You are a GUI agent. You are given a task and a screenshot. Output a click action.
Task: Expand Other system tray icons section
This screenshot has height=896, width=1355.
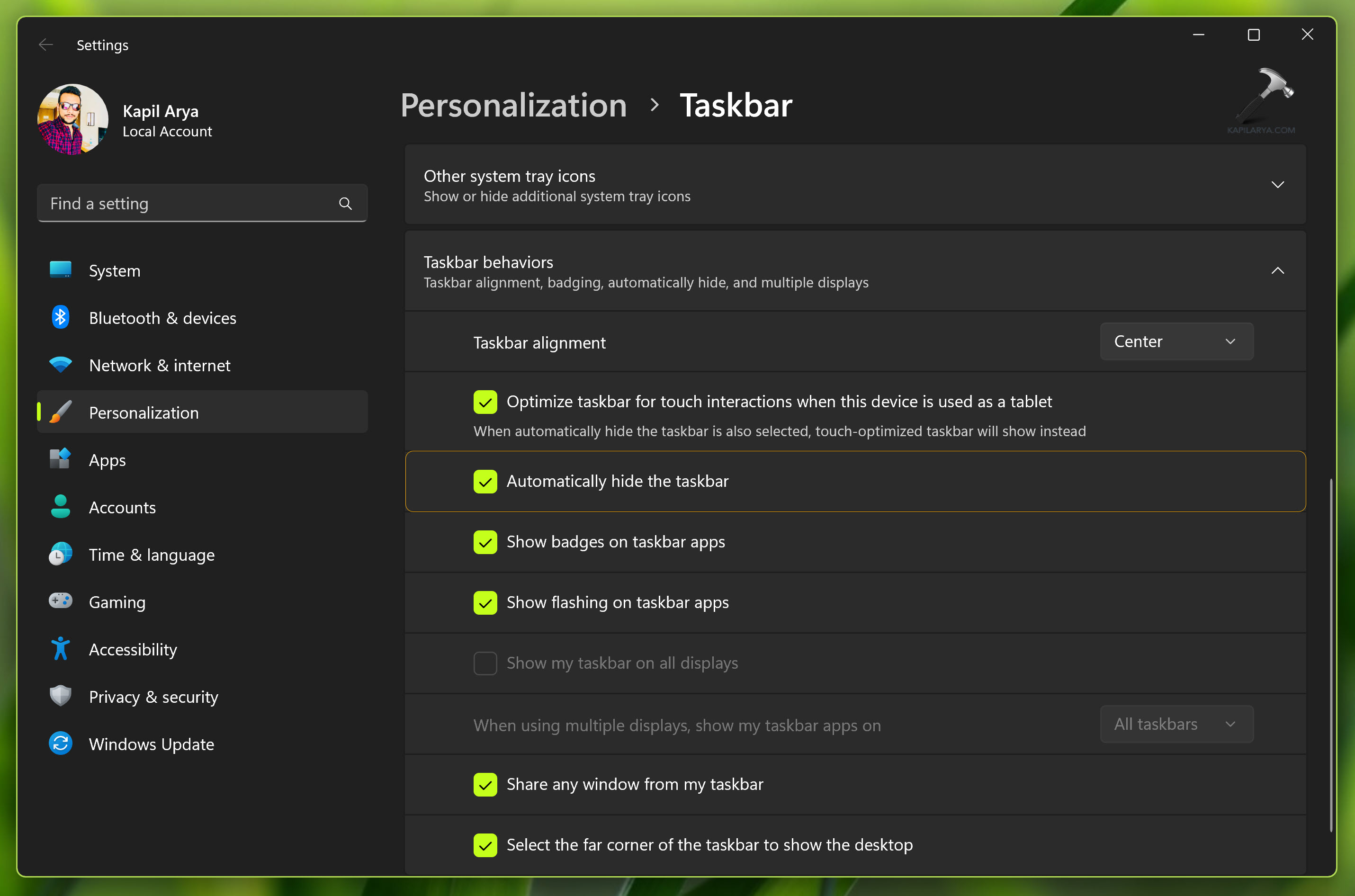click(1277, 185)
